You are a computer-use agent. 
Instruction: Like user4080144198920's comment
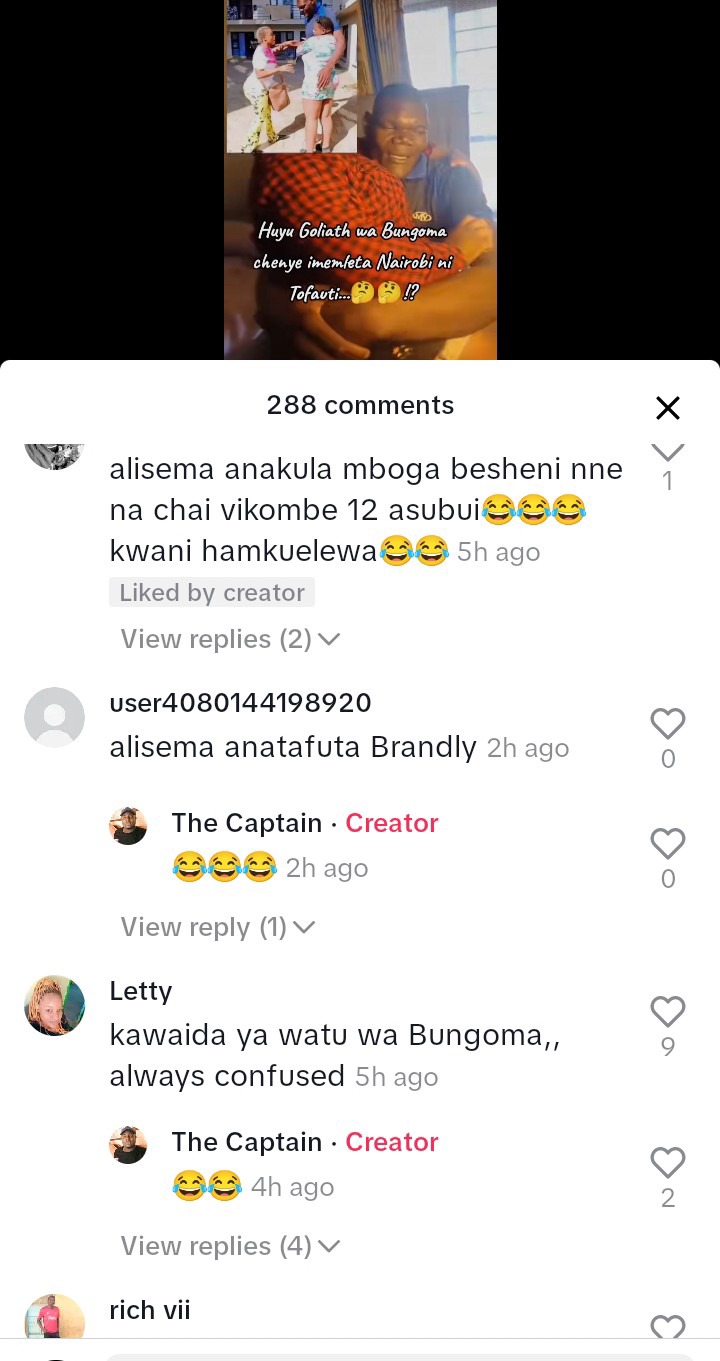coord(668,723)
